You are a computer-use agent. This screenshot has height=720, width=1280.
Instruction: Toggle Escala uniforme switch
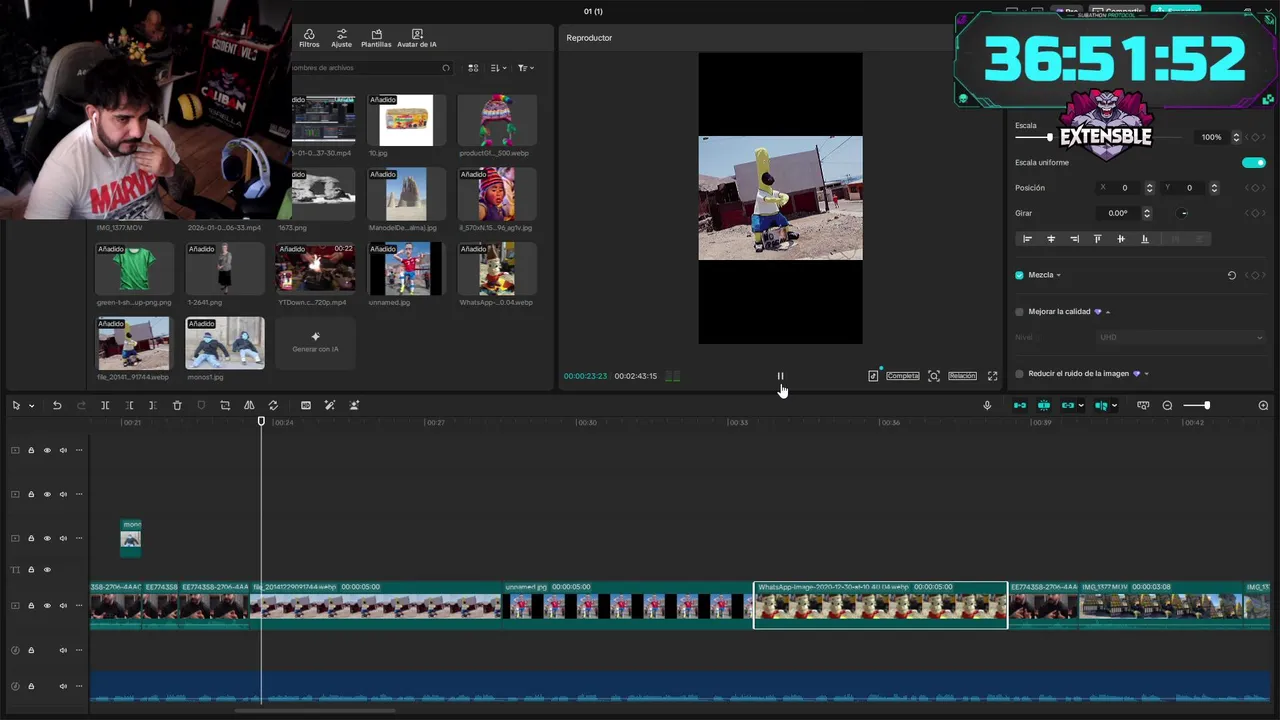point(1253,162)
